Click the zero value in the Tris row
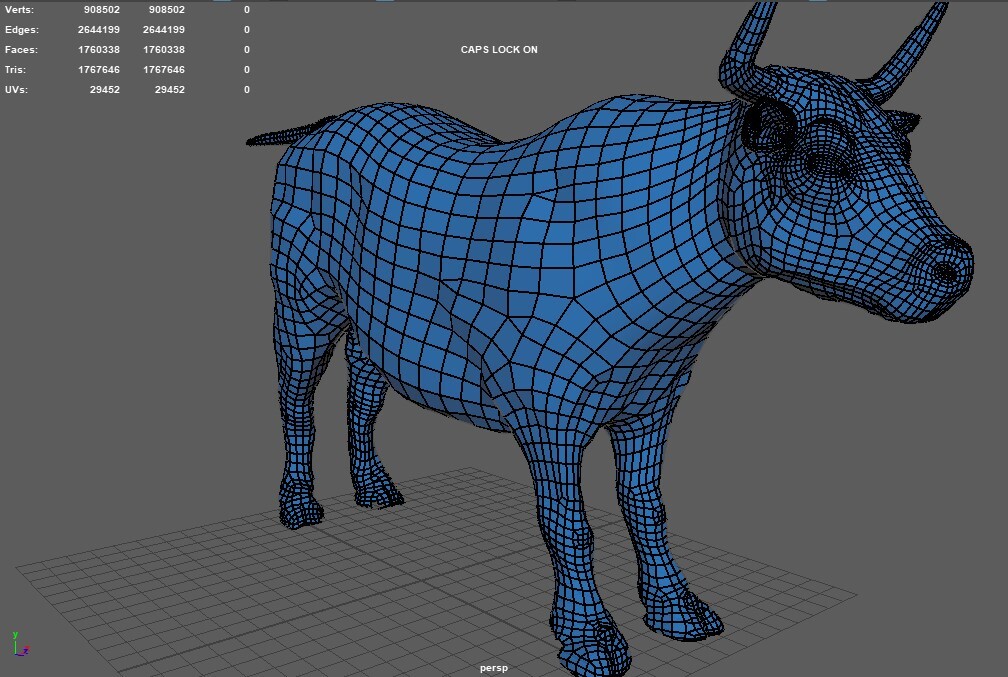Screen dimensions: 1008x677 coord(247,69)
